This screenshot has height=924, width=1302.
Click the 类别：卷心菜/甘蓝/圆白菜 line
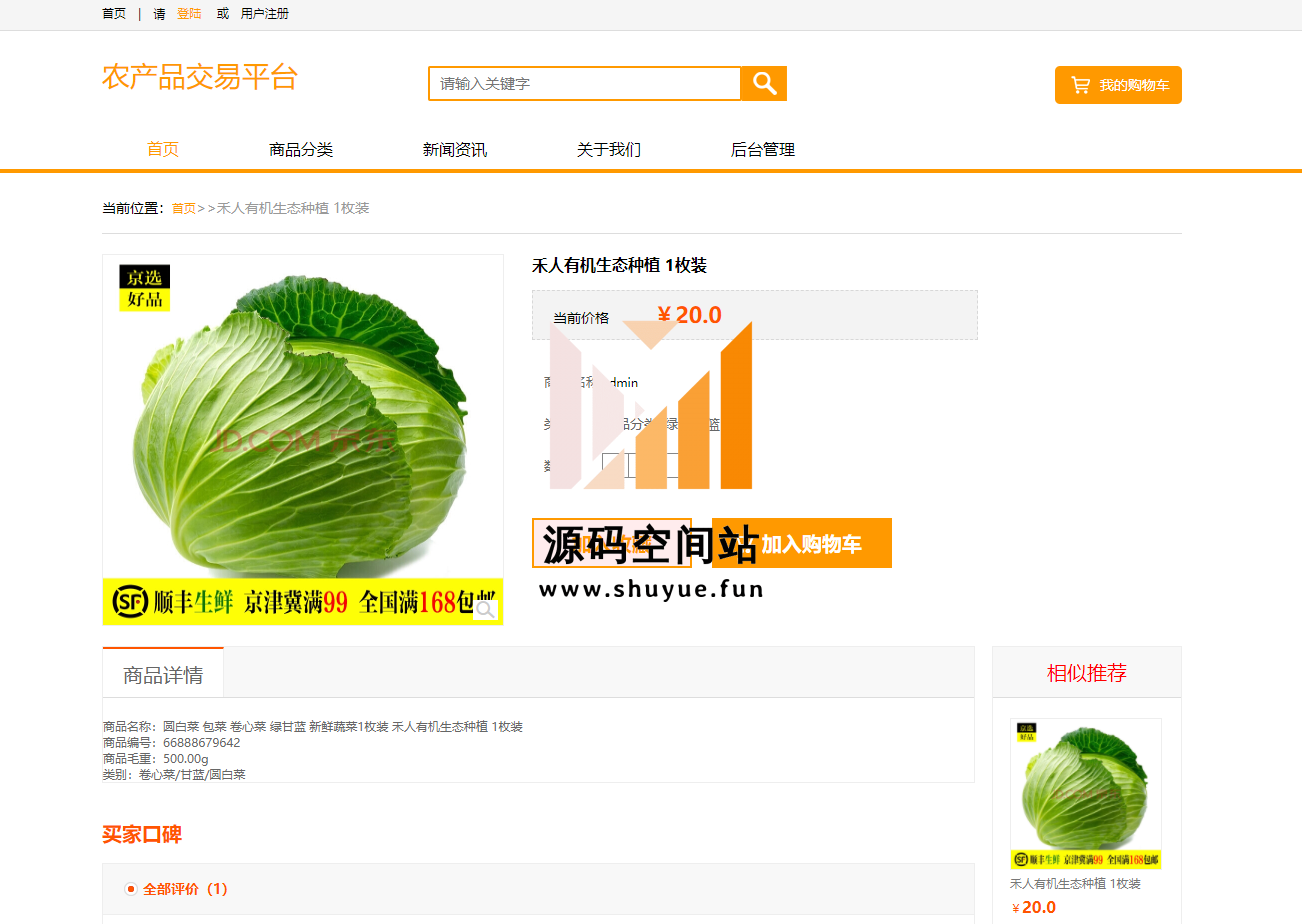[174, 775]
